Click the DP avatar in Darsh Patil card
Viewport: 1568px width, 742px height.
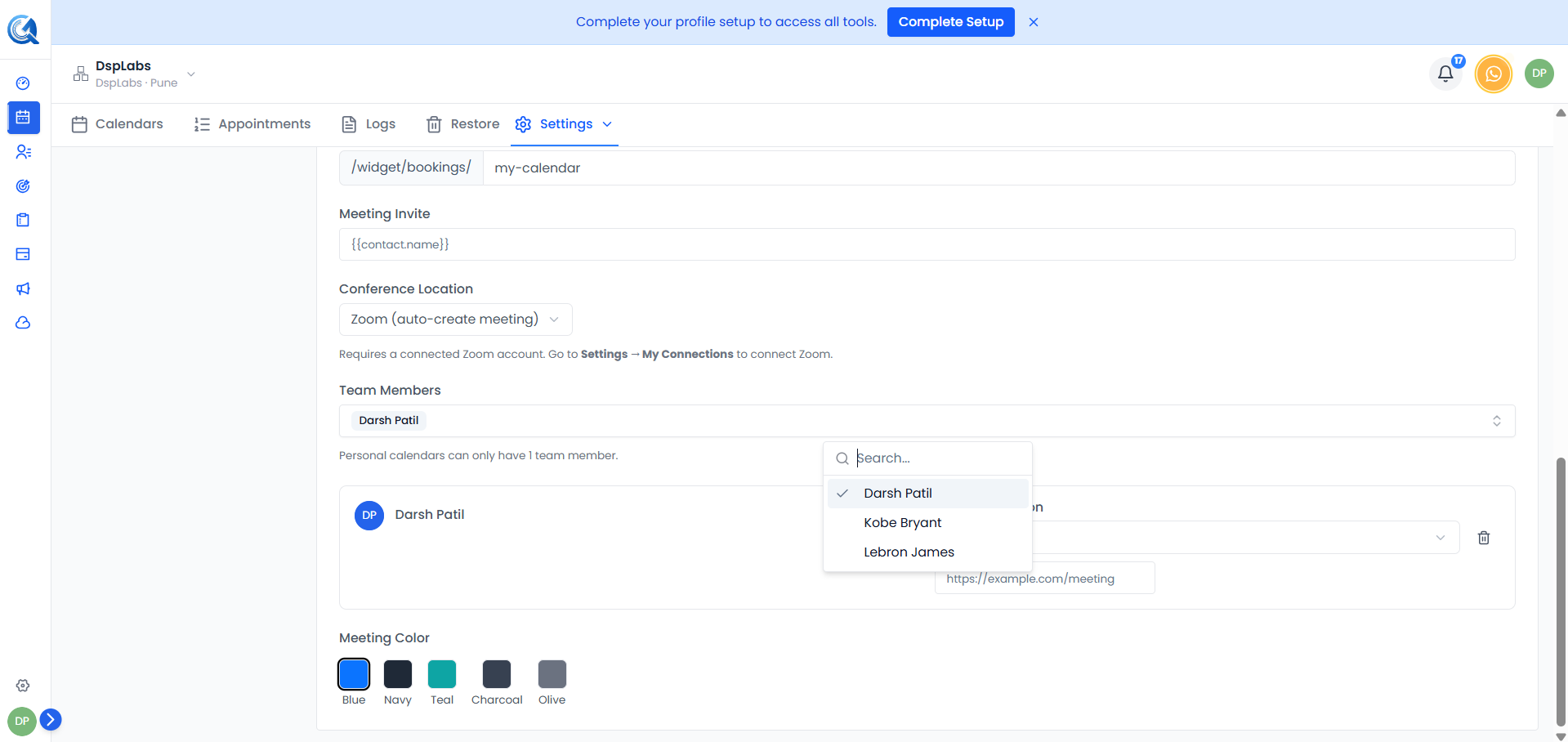click(369, 515)
